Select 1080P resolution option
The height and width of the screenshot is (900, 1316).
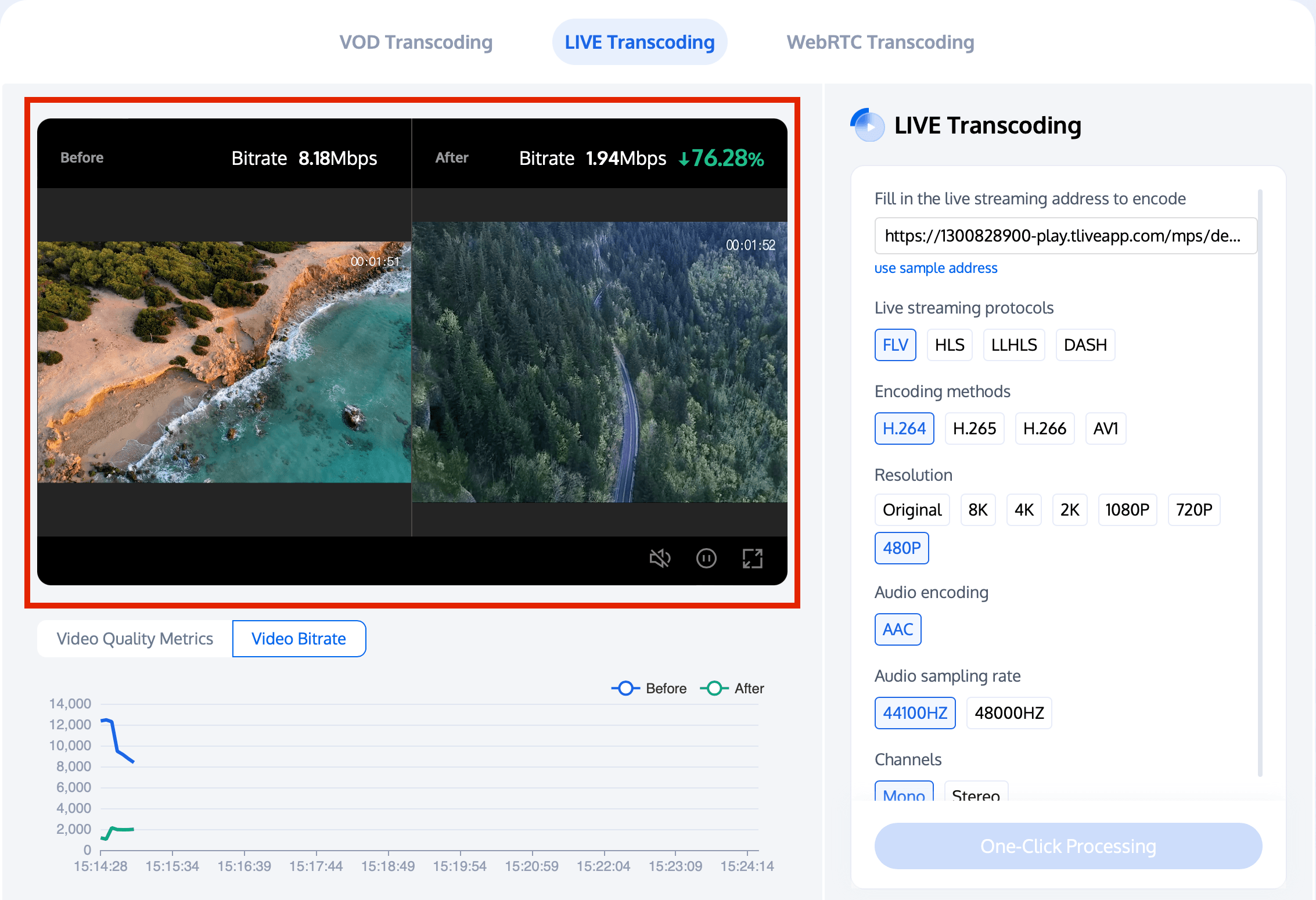(x=1128, y=509)
